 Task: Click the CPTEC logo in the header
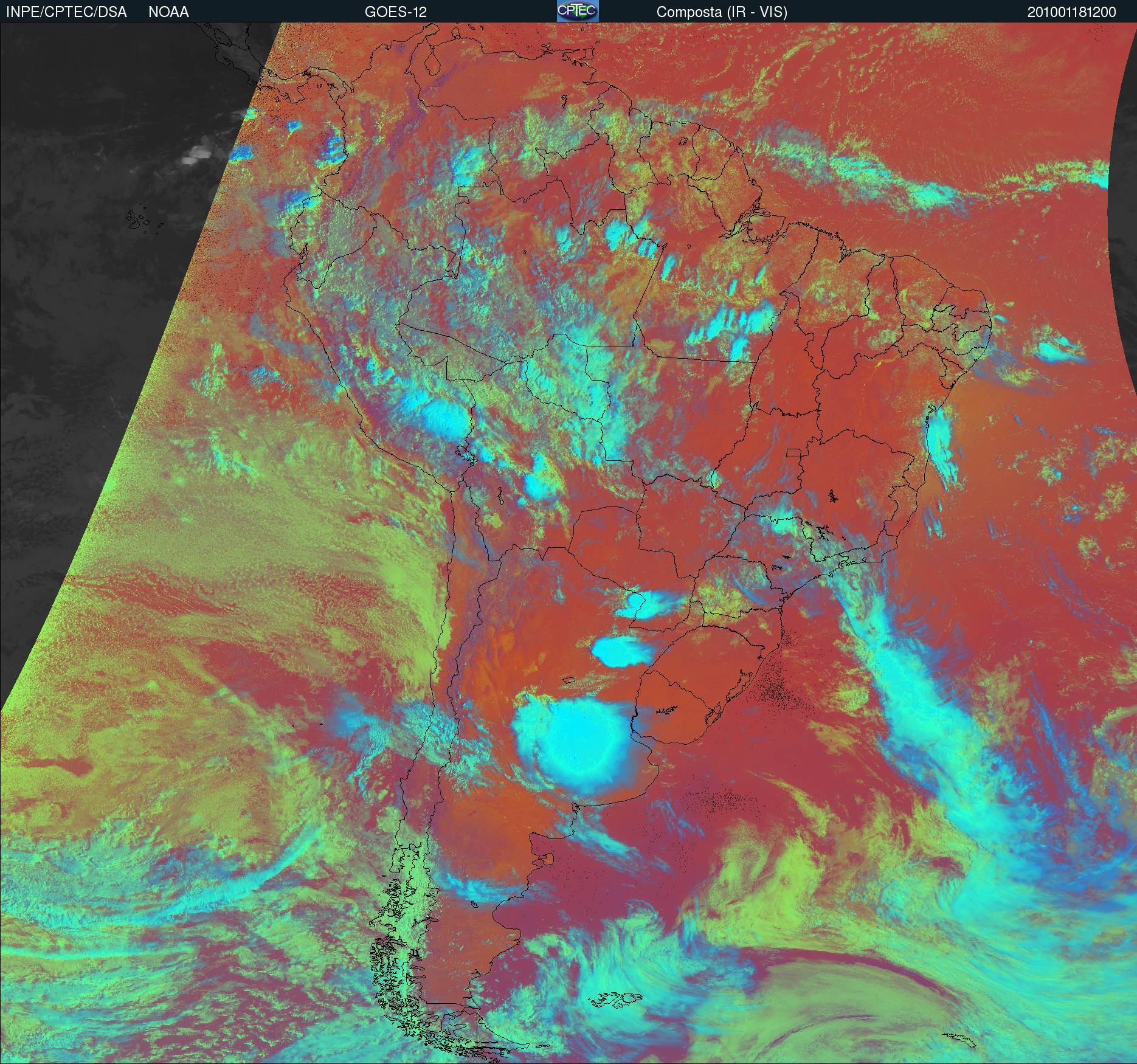577,11
